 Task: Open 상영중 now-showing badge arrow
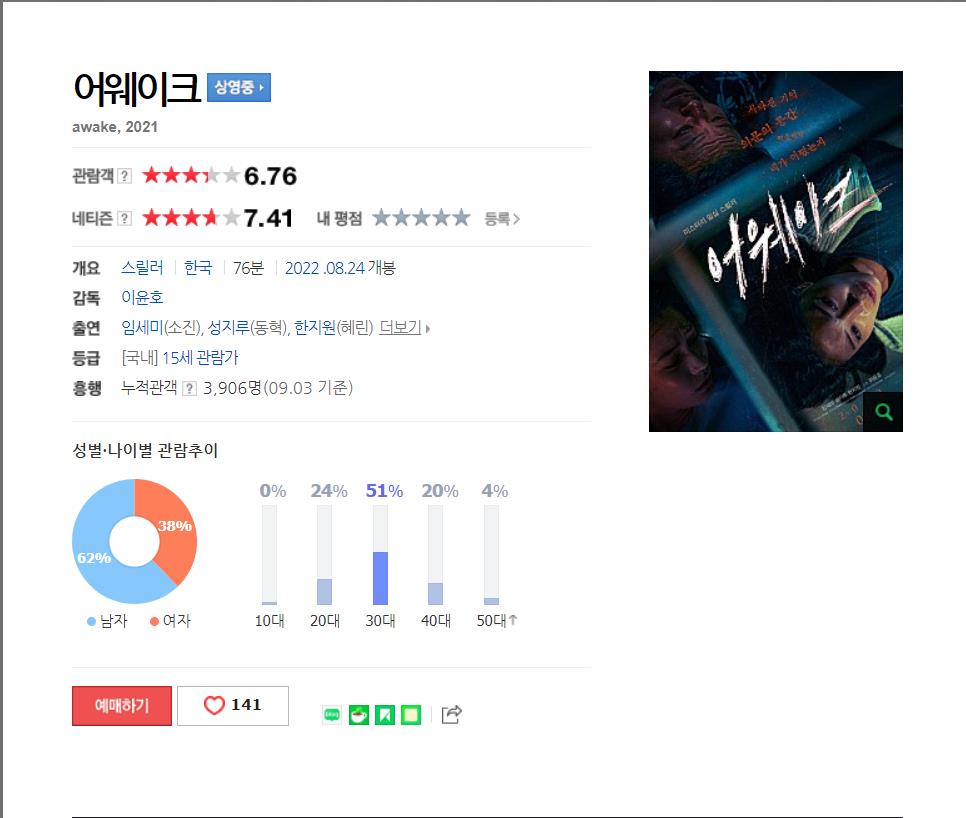pyautogui.click(x=238, y=87)
